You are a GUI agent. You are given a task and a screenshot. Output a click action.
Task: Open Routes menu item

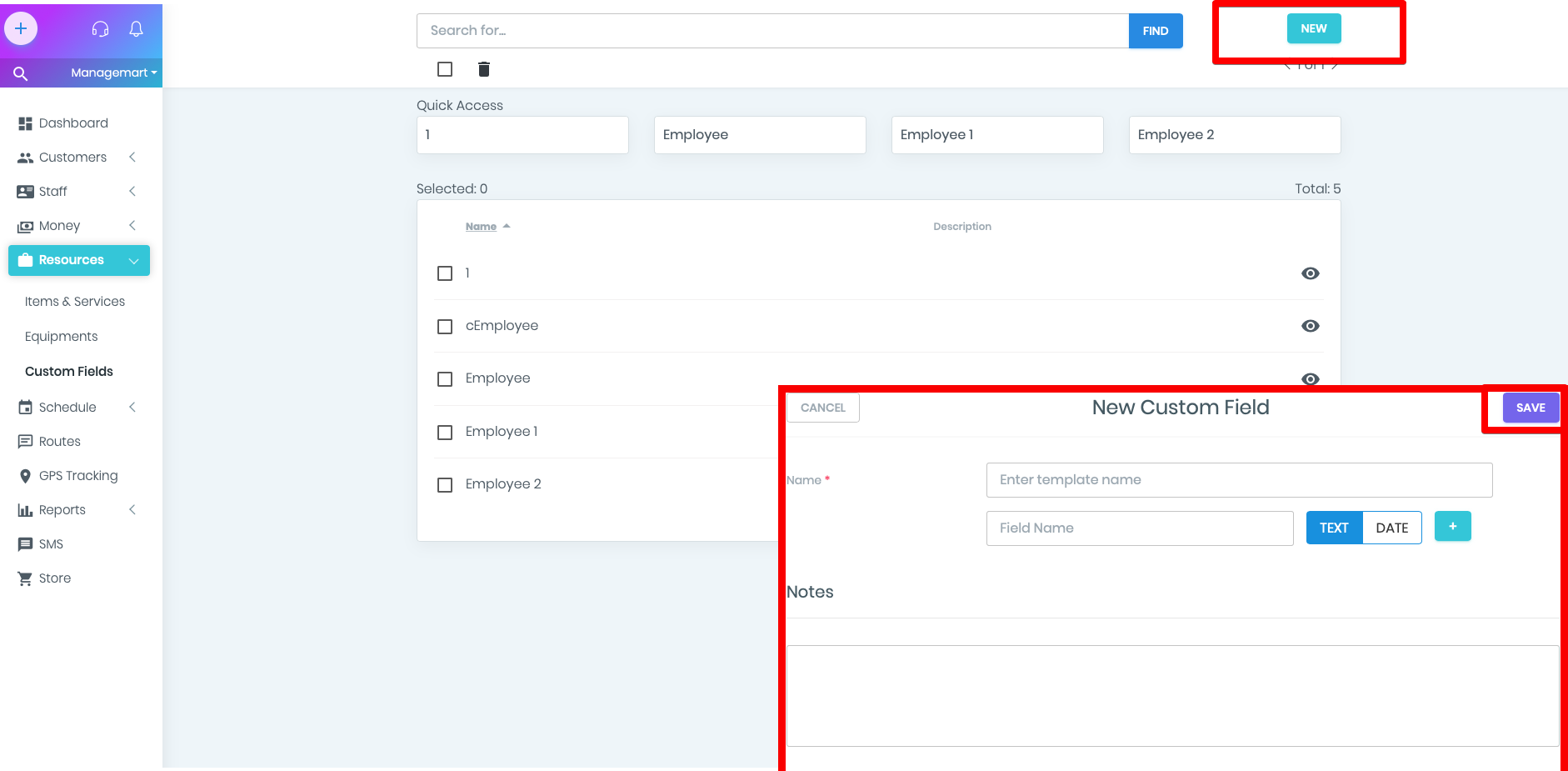coord(60,442)
